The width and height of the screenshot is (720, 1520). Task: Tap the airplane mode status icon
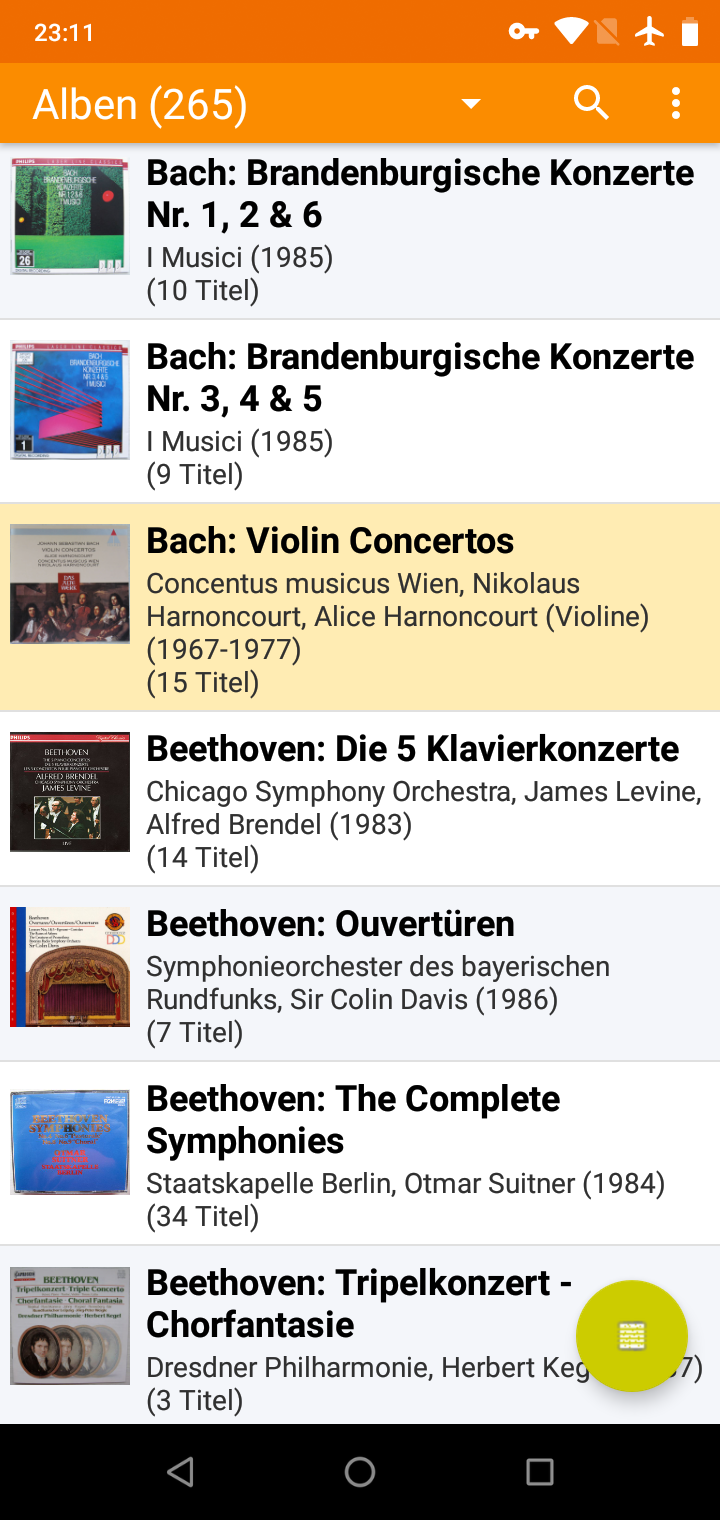pyautogui.click(x=650, y=32)
